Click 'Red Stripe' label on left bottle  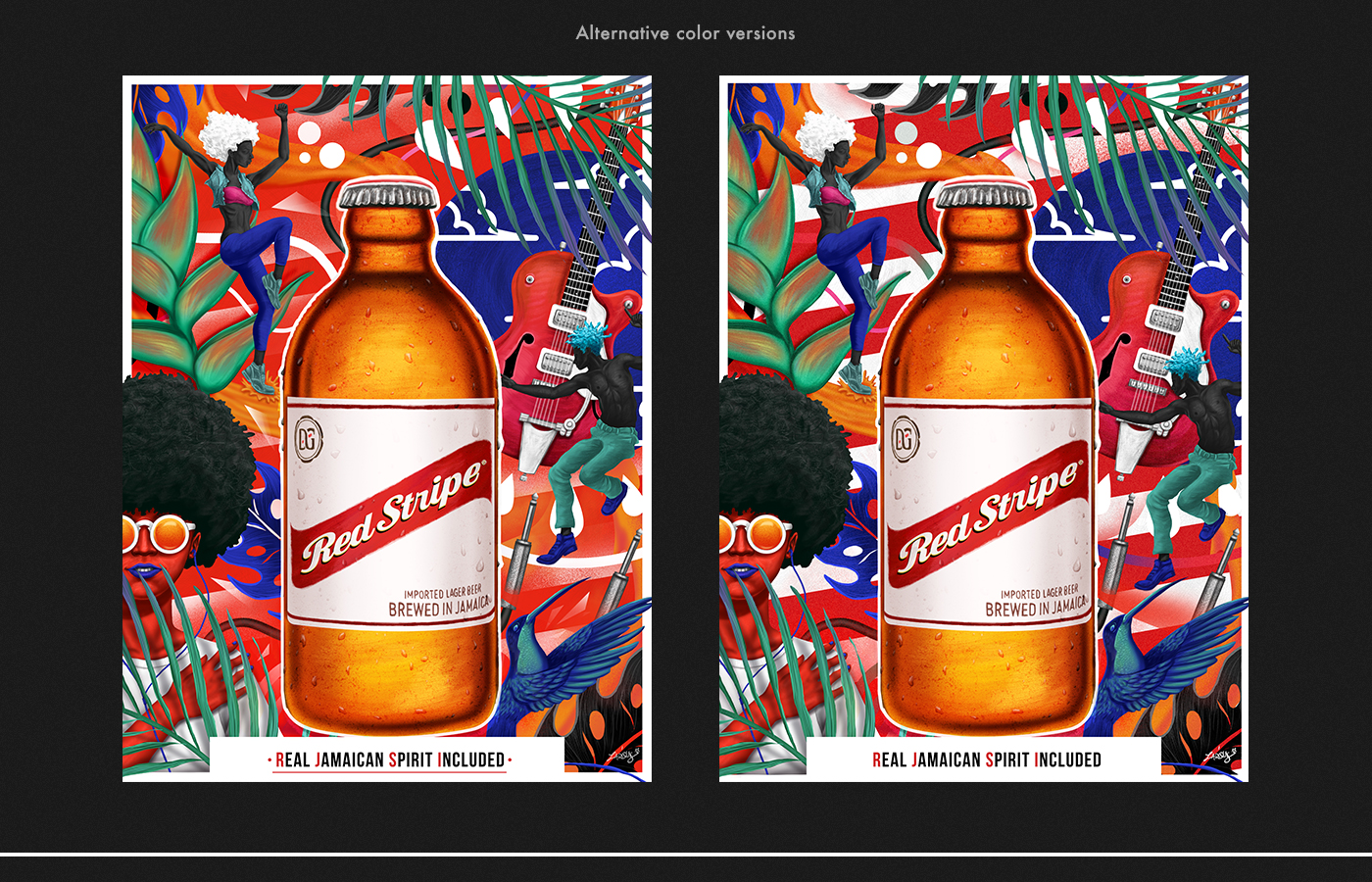tap(393, 516)
